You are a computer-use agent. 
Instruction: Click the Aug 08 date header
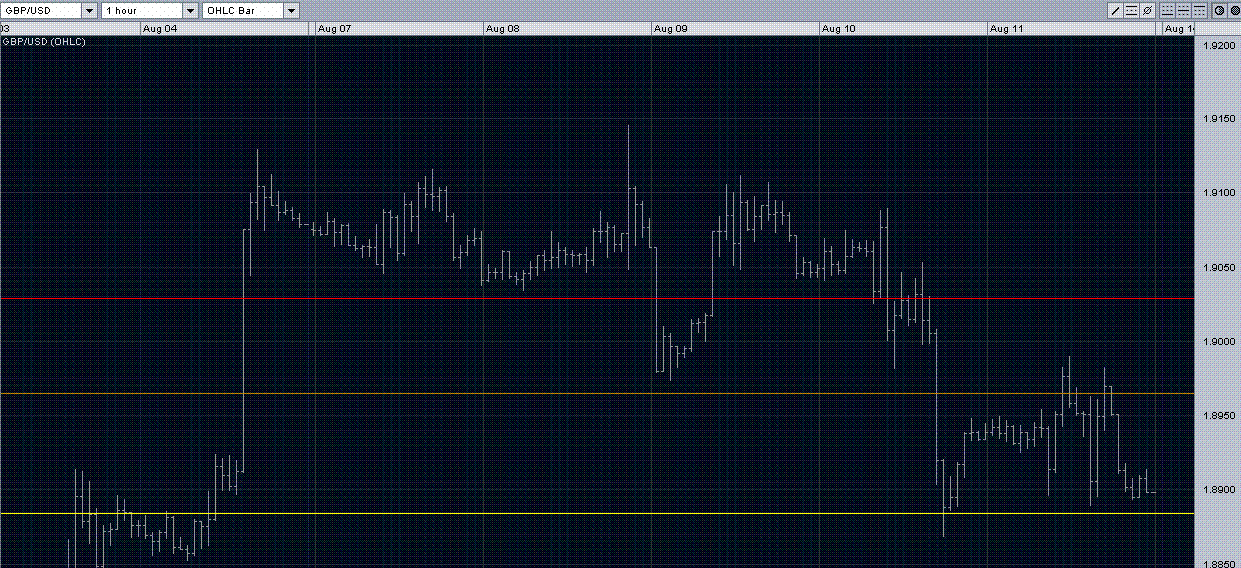(x=502, y=29)
